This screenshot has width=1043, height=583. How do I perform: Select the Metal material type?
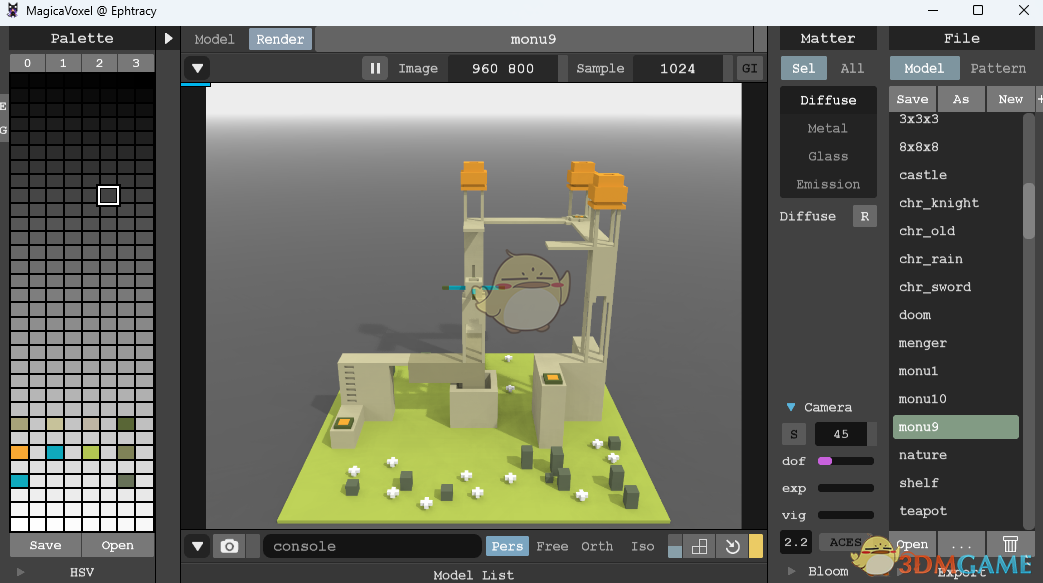(828, 128)
